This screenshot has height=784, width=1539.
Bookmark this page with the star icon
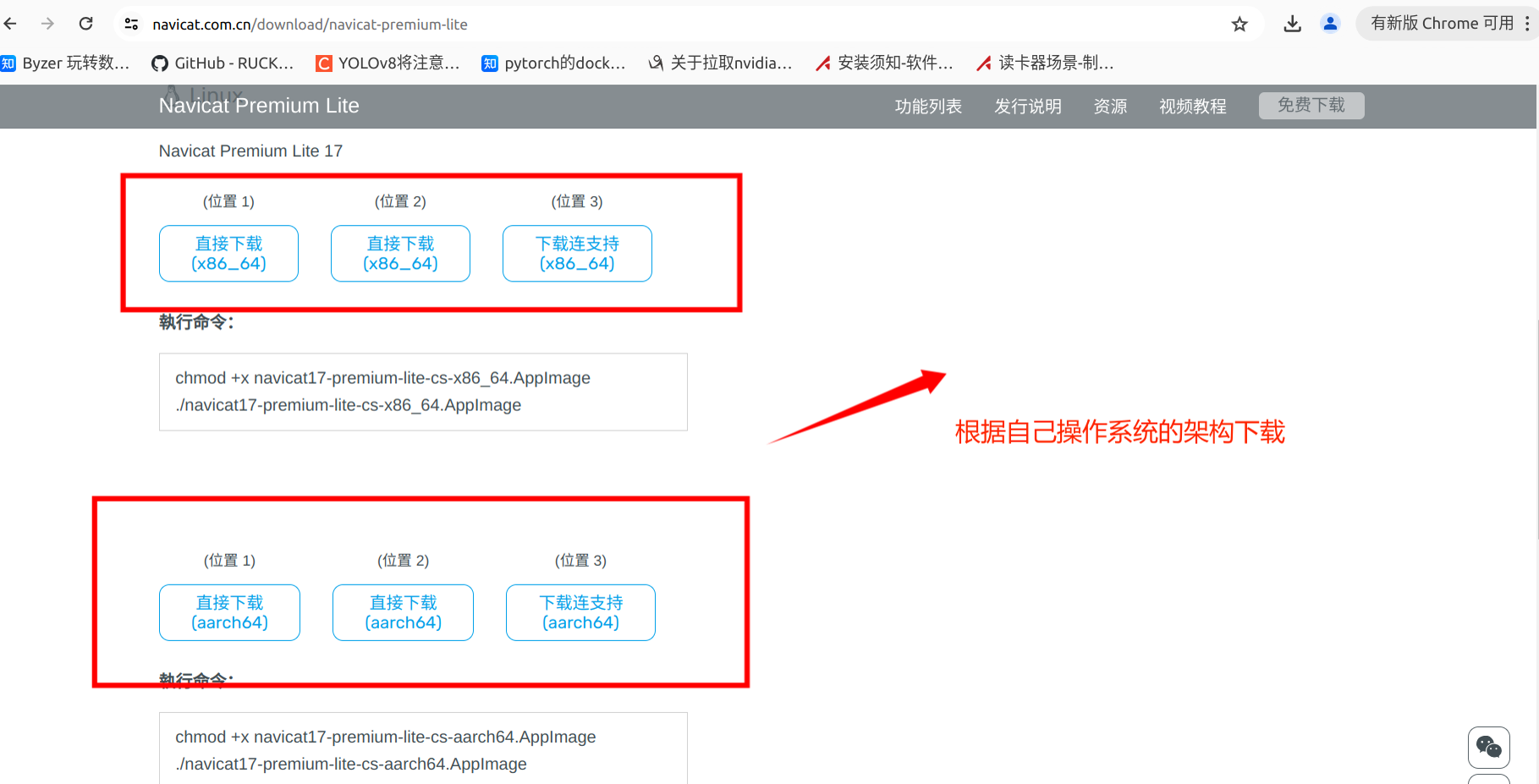(1239, 25)
